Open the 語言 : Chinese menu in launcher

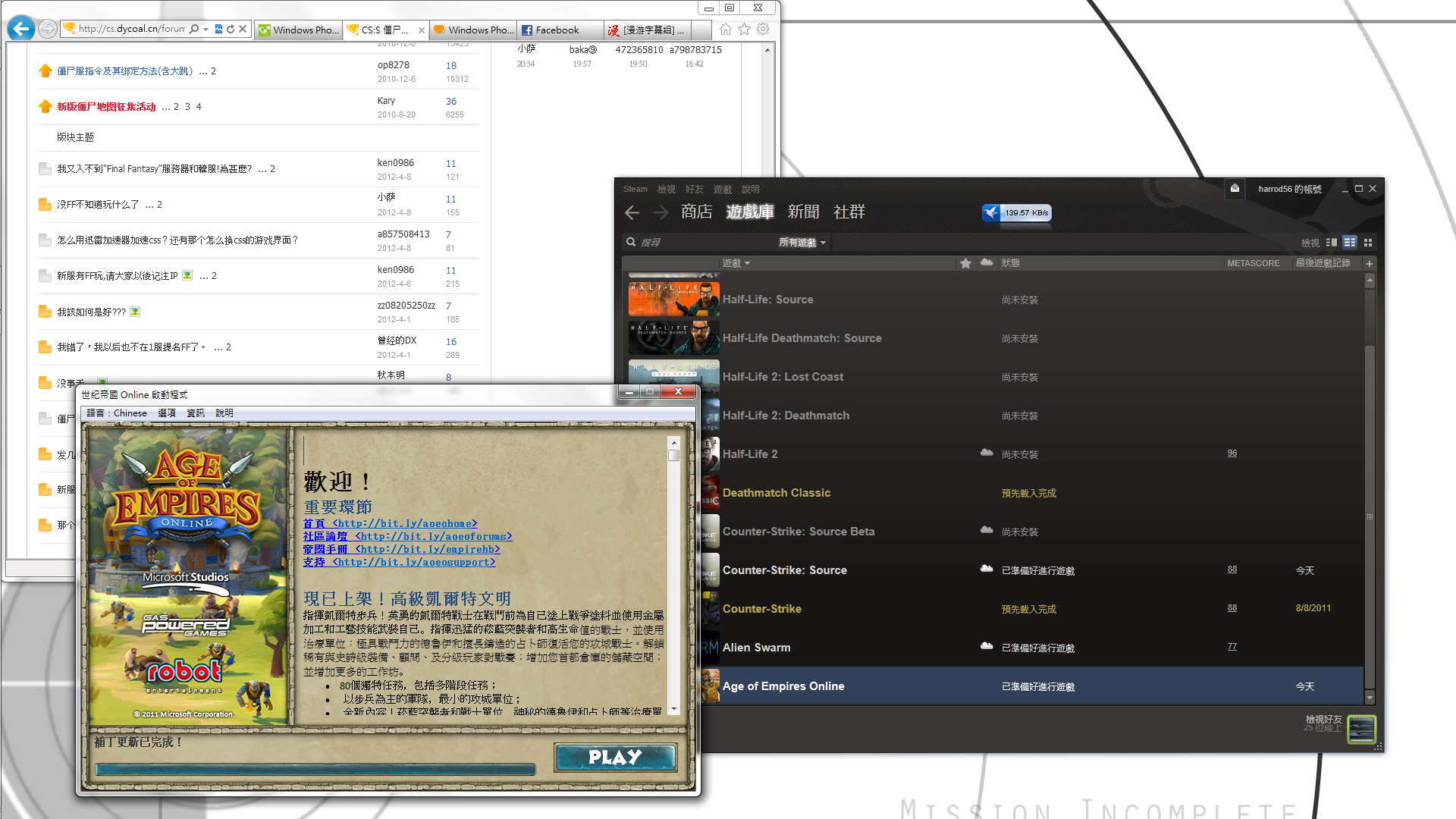click(117, 413)
